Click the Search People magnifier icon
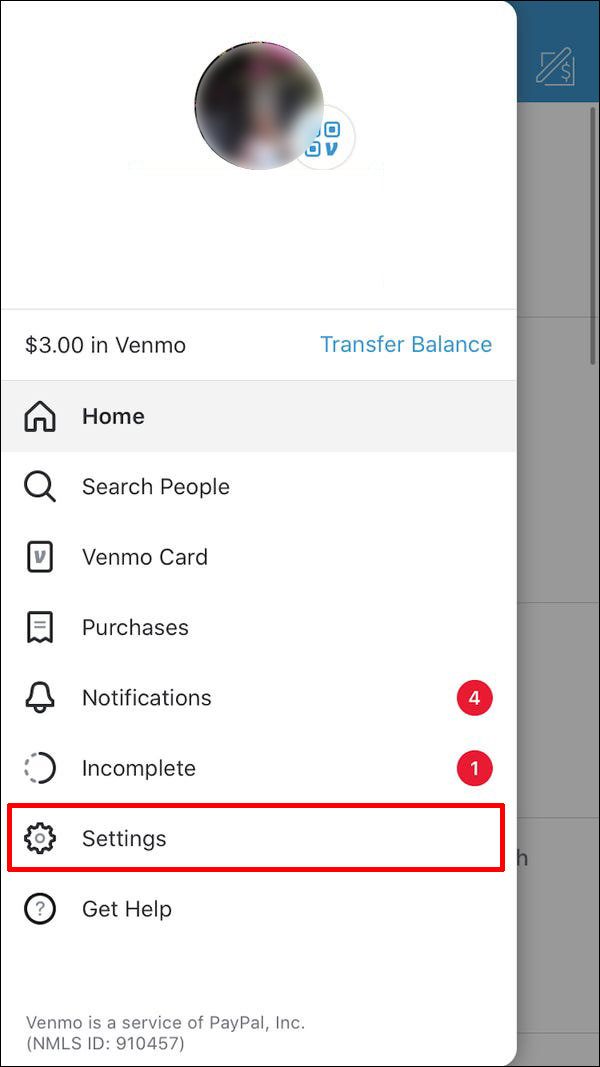This screenshot has width=600, height=1067. click(40, 487)
